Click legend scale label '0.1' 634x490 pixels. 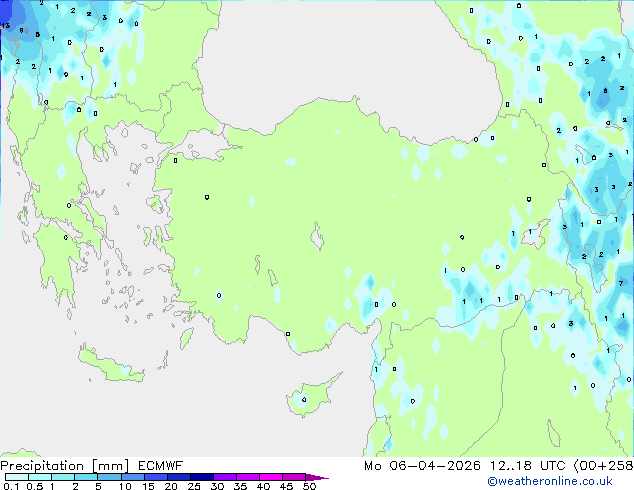point(11,486)
